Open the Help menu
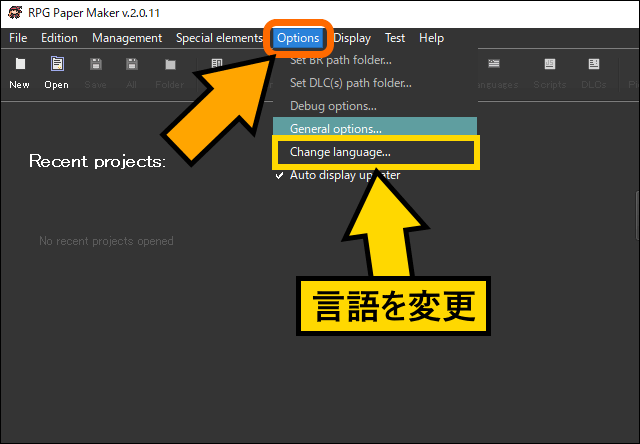Image resolution: width=640 pixels, height=444 pixels. (431, 38)
